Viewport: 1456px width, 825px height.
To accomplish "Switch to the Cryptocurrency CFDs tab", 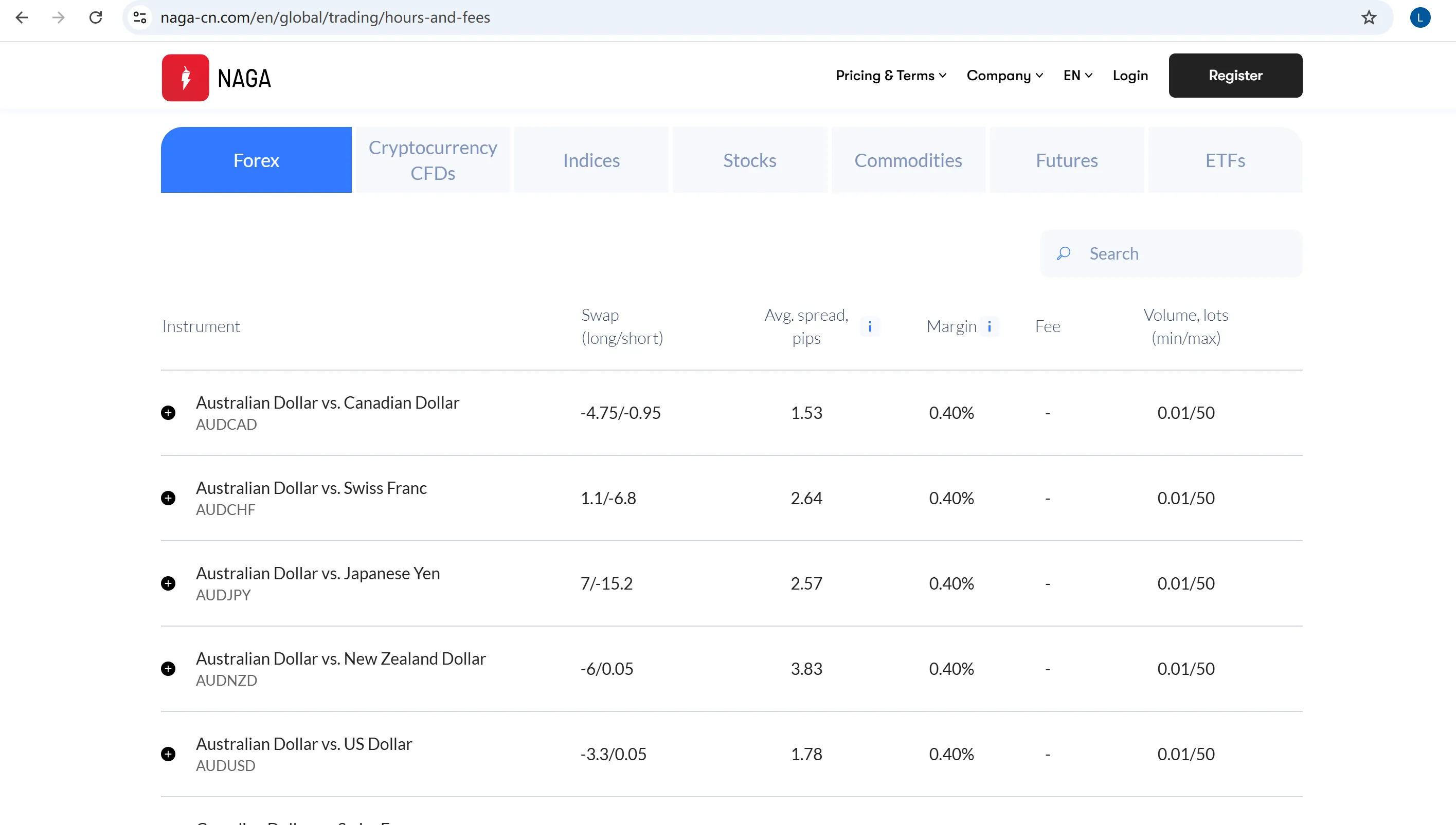I will click(433, 160).
